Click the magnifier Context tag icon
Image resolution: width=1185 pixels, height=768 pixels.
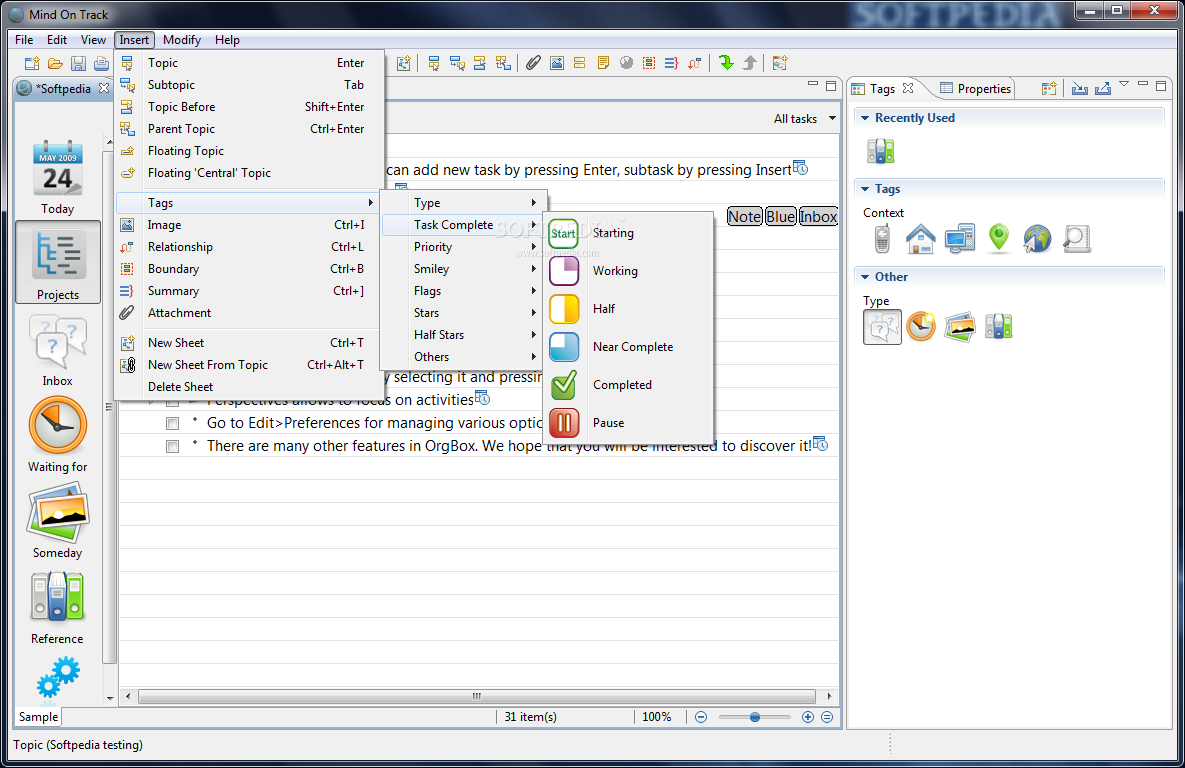pyautogui.click(x=1076, y=239)
